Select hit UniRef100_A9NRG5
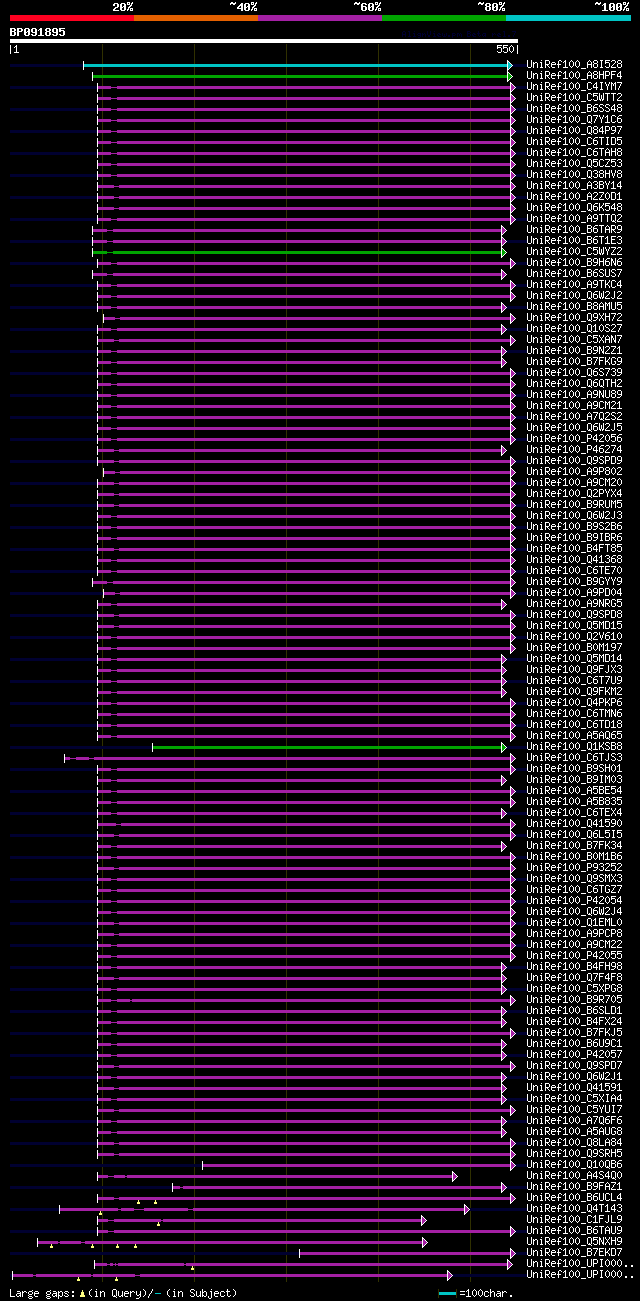 pyautogui.click(x=574, y=604)
